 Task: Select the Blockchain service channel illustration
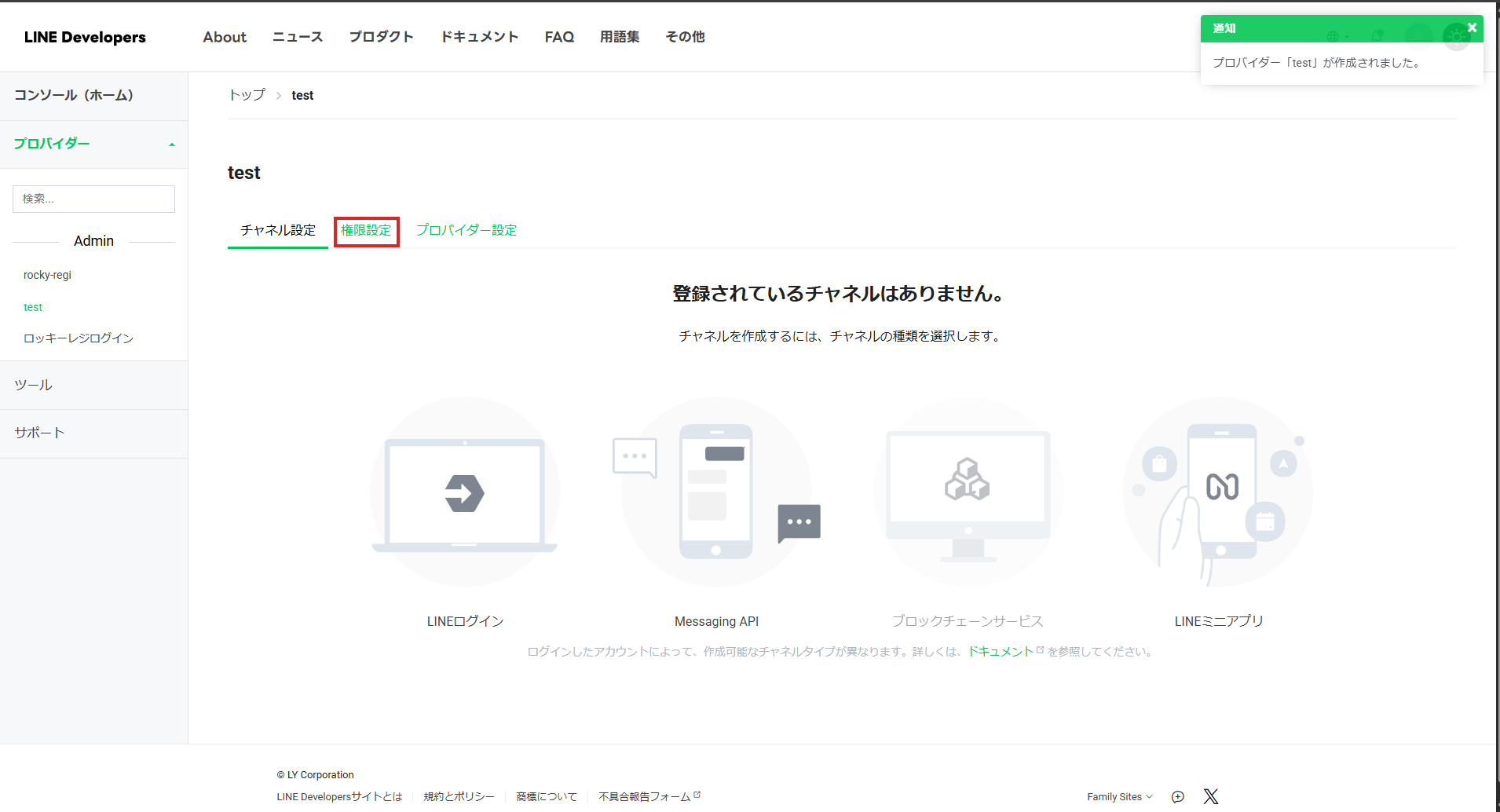[x=968, y=492]
